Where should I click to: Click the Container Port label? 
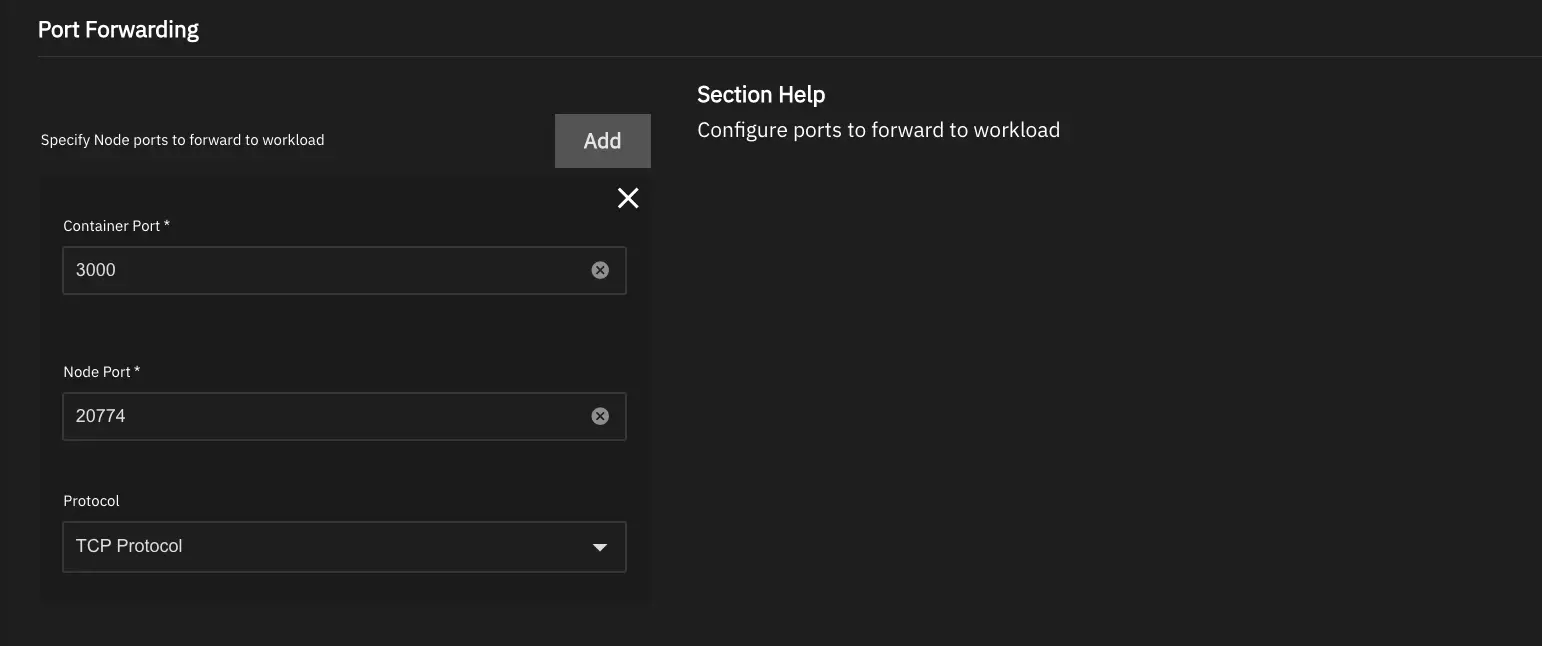[x=116, y=225]
